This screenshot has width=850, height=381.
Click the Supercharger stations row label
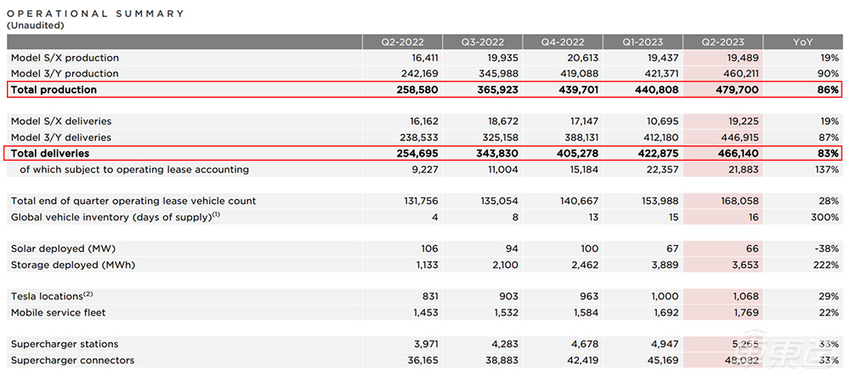(x=65, y=344)
